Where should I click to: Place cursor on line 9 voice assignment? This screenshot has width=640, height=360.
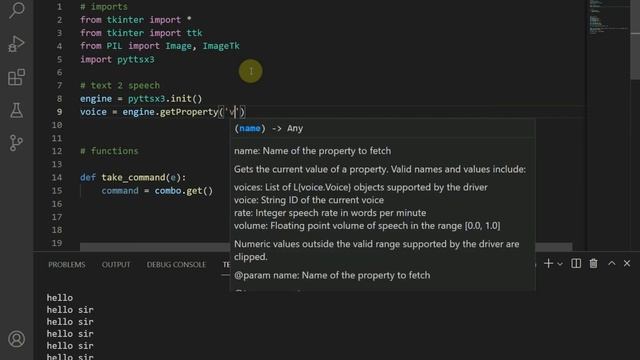[x=162, y=112]
